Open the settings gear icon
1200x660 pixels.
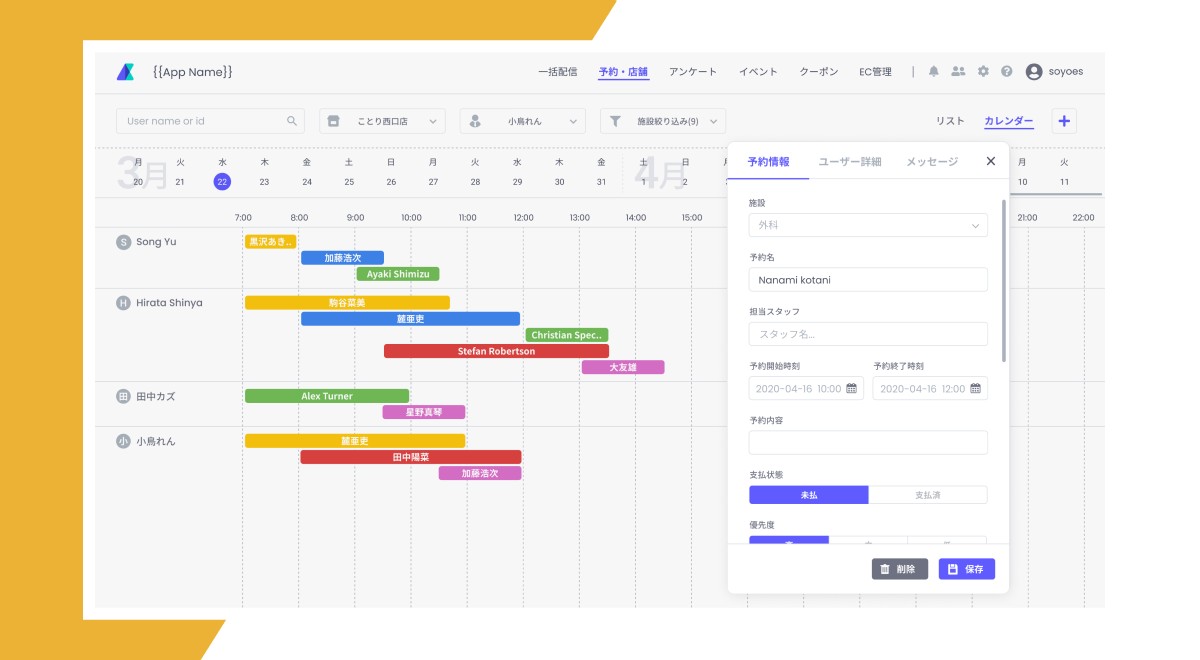point(983,72)
